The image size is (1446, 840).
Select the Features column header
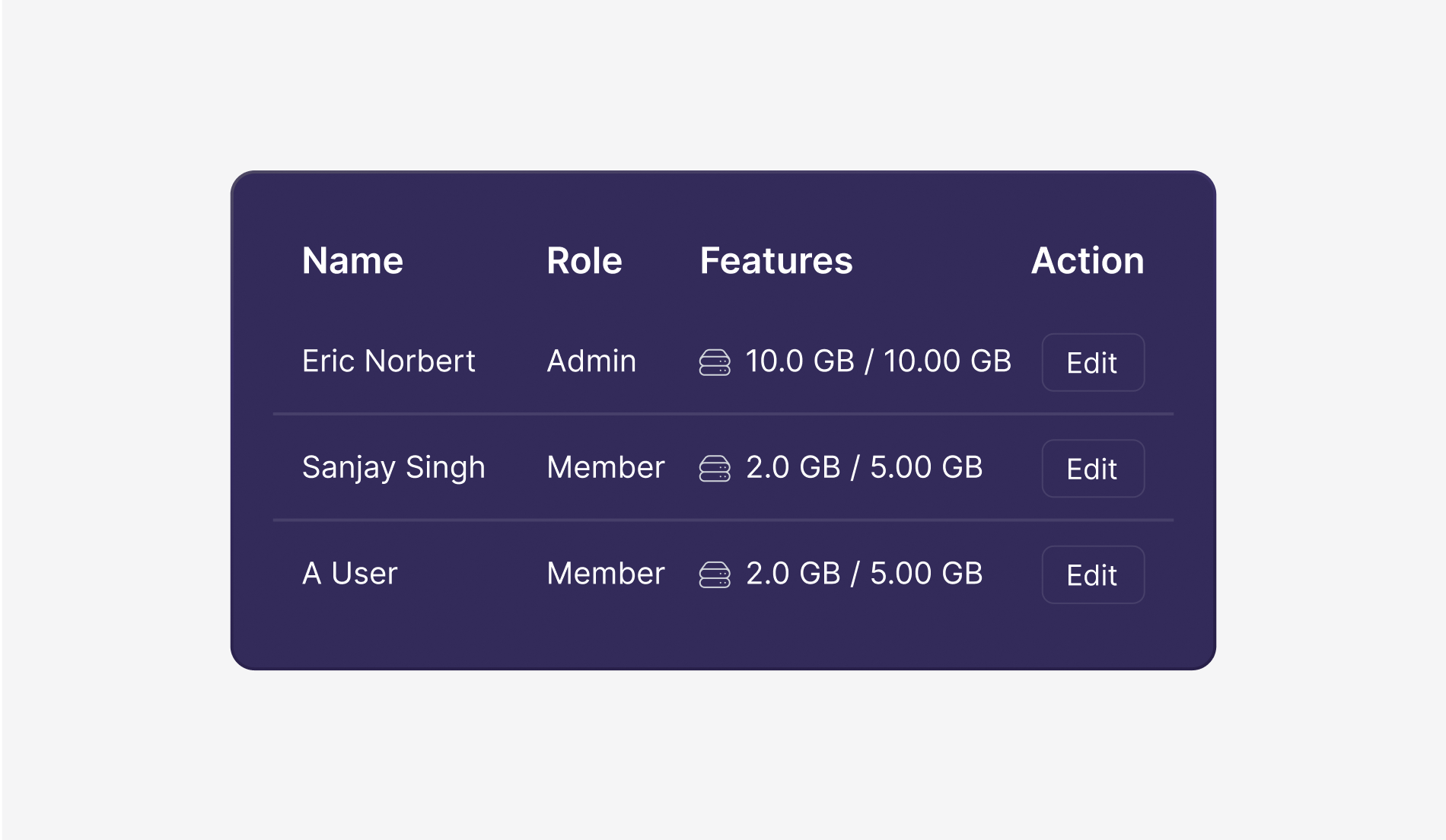tap(776, 261)
